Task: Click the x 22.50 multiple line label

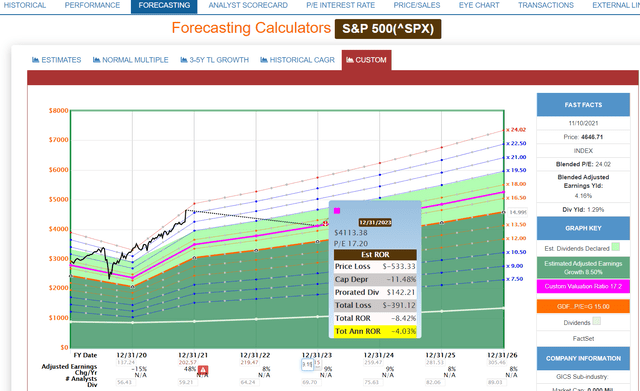Action: 516,144
